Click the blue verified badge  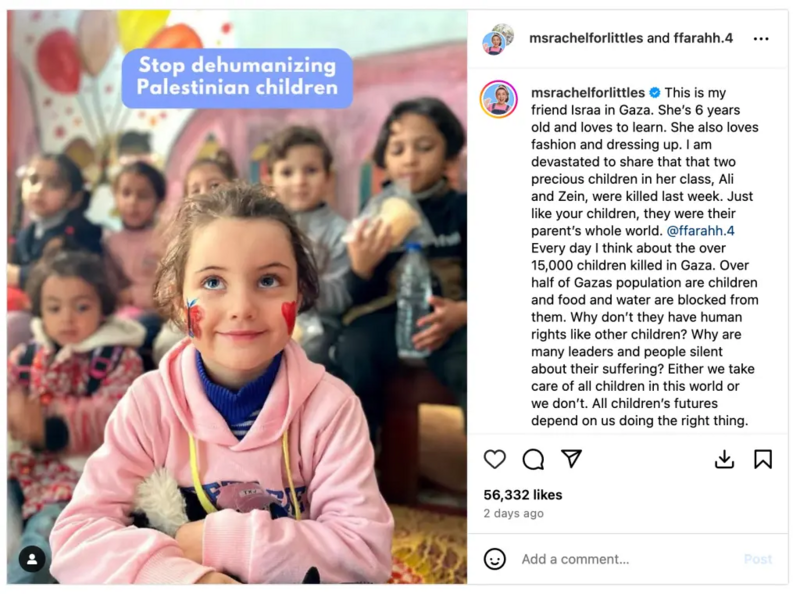pos(655,92)
